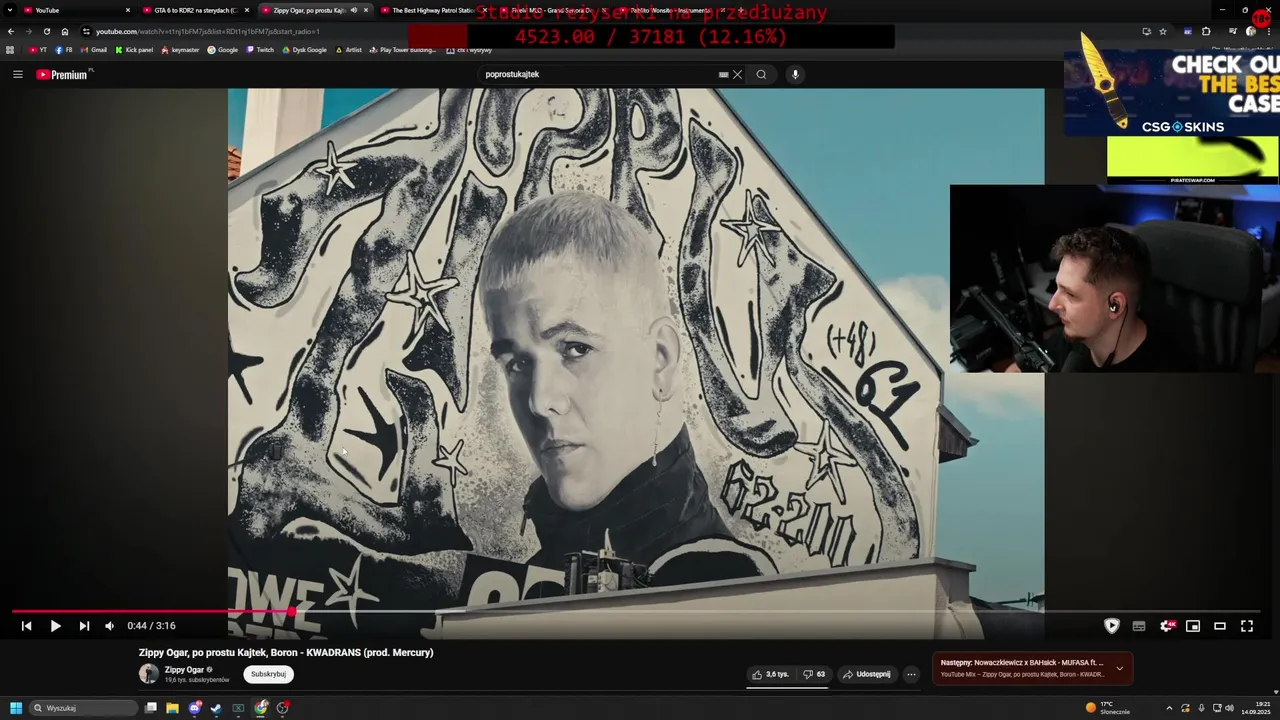Open Steam from the taskbar

(216, 708)
